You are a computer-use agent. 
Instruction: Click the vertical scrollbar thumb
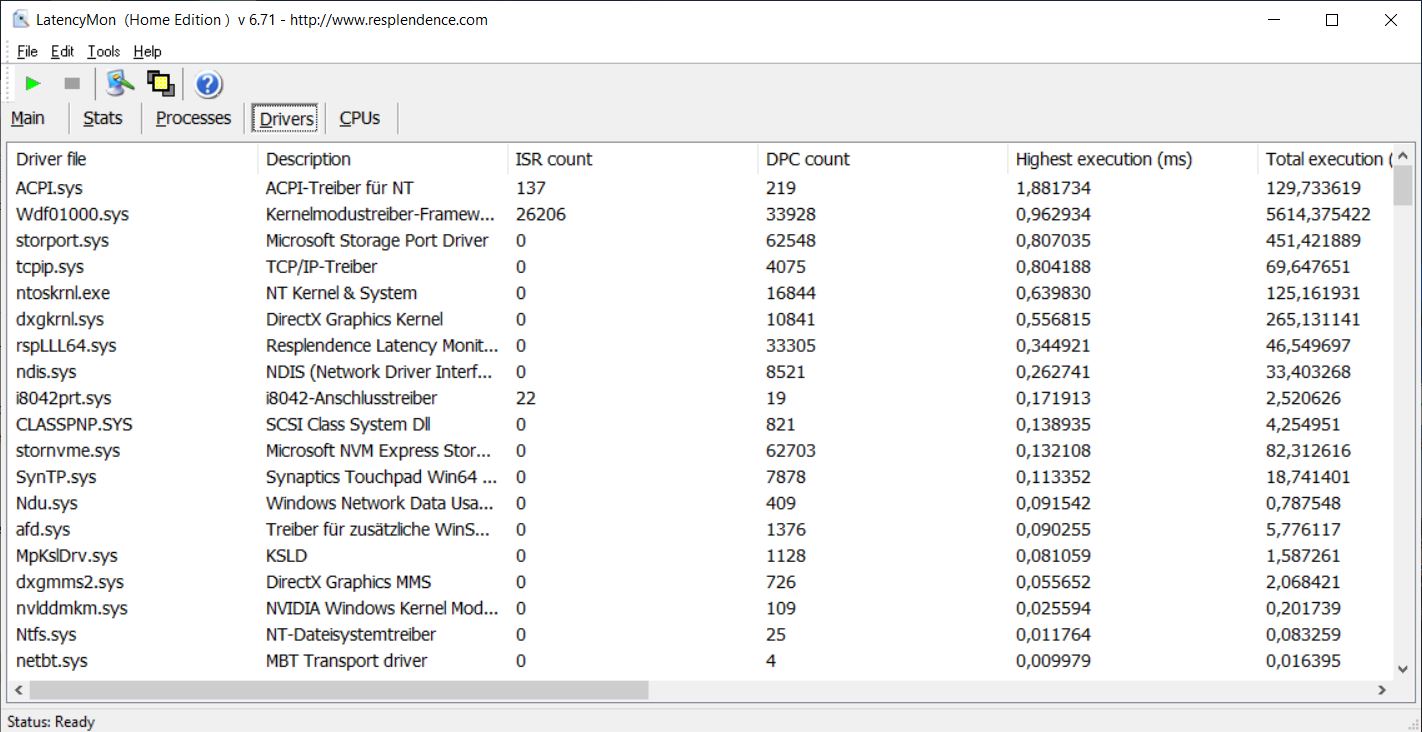coord(1403,185)
